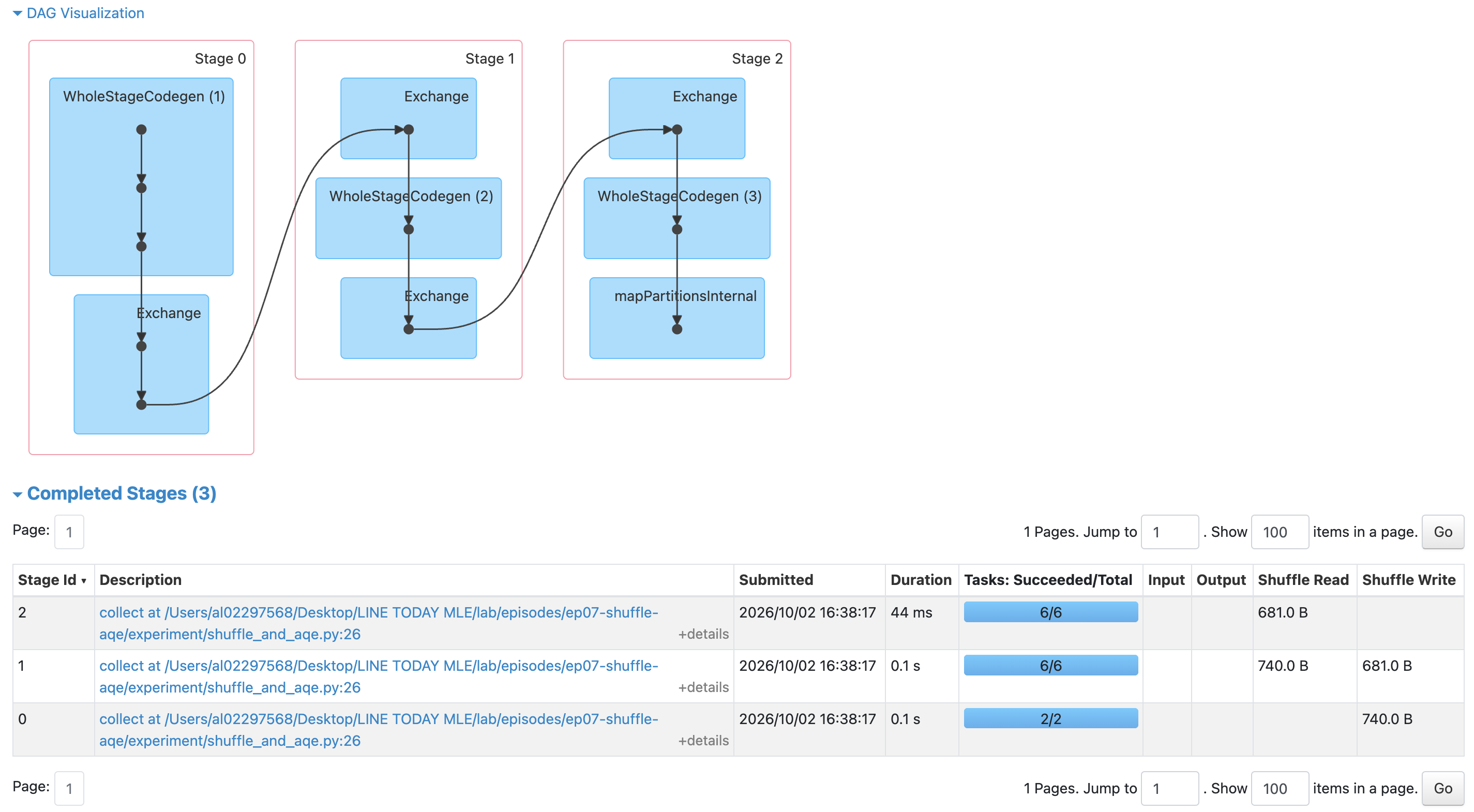Viewport: 1474px width, 812px height.
Task: Click the top Show items-per-page input
Action: (x=1280, y=532)
